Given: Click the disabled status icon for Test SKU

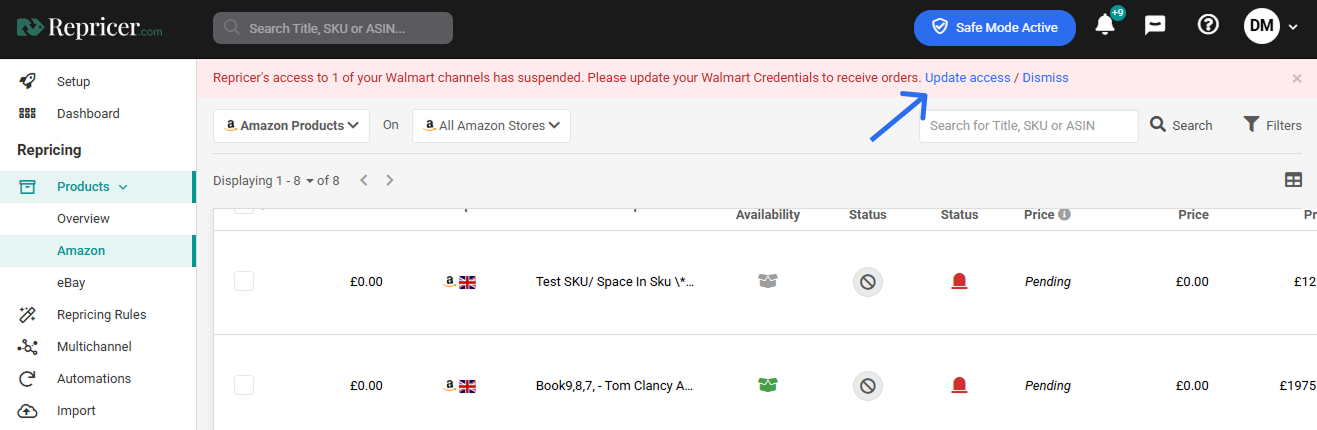Looking at the screenshot, I should coord(868,282).
